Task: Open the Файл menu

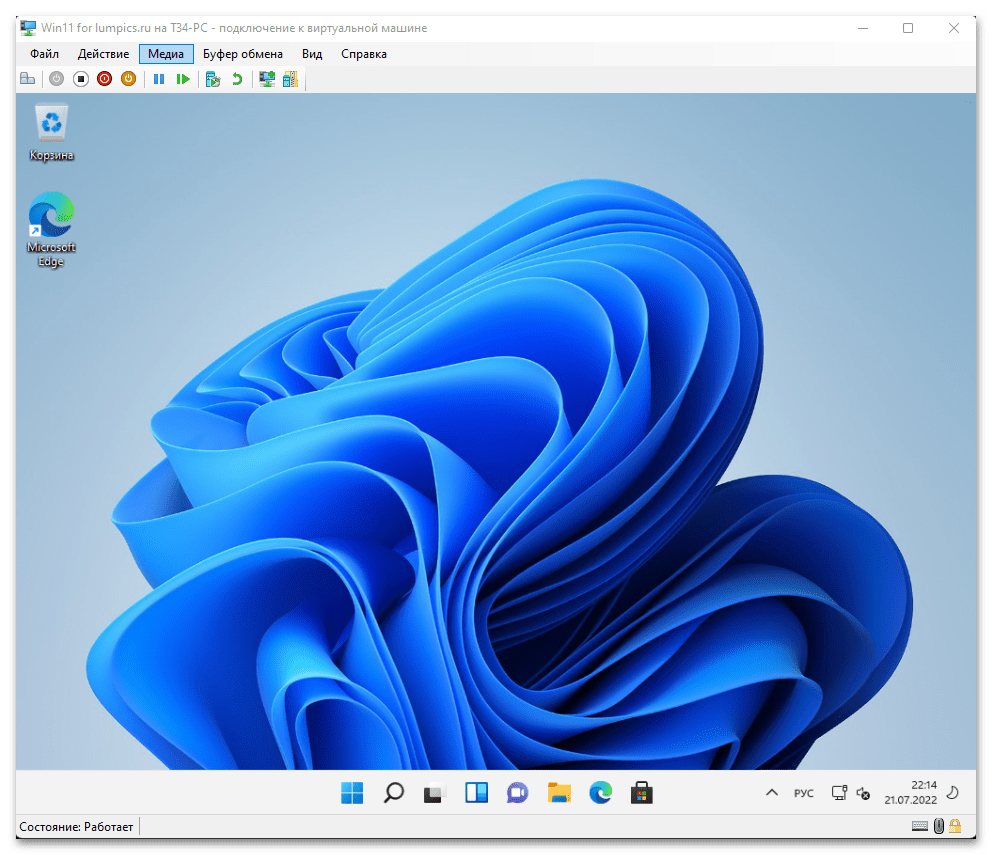Action: [44, 54]
